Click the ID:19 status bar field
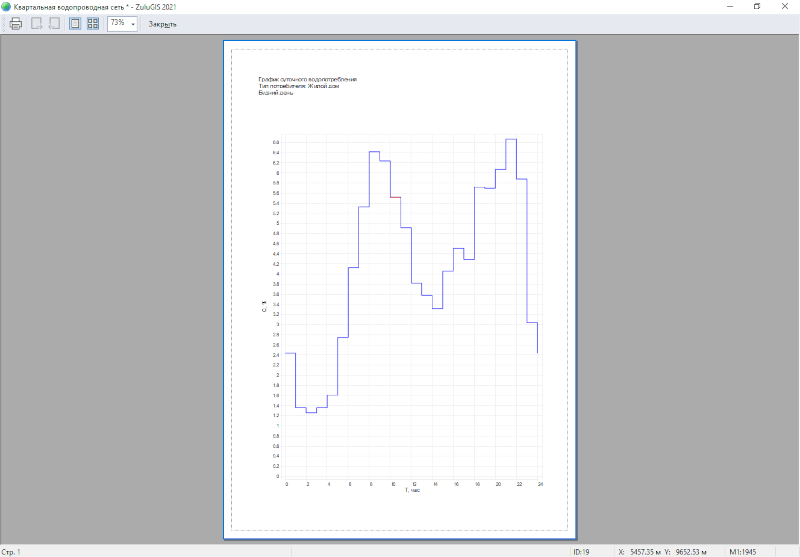The image size is (800, 557). pos(582,551)
